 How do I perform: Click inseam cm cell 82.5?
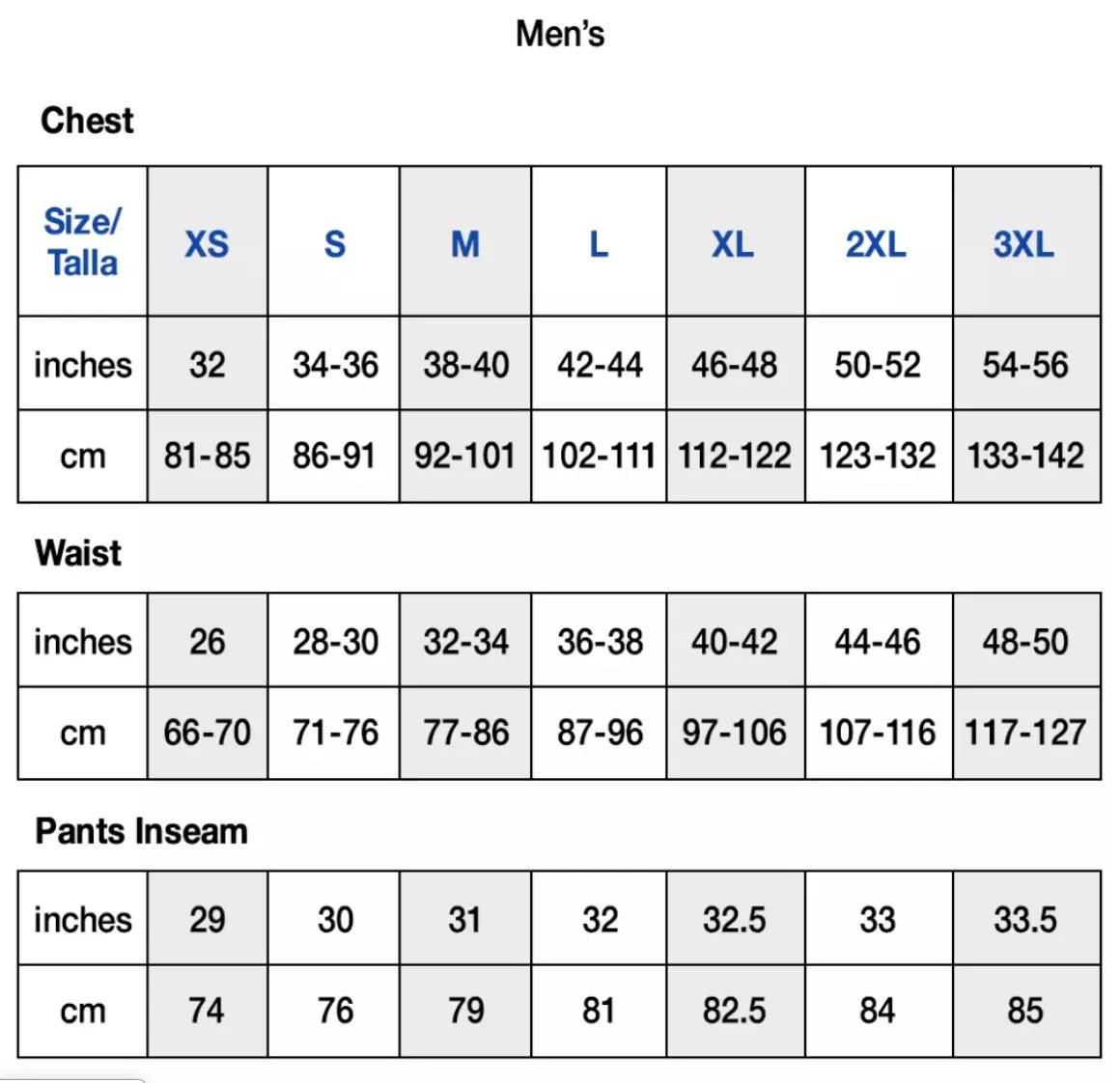point(735,1011)
